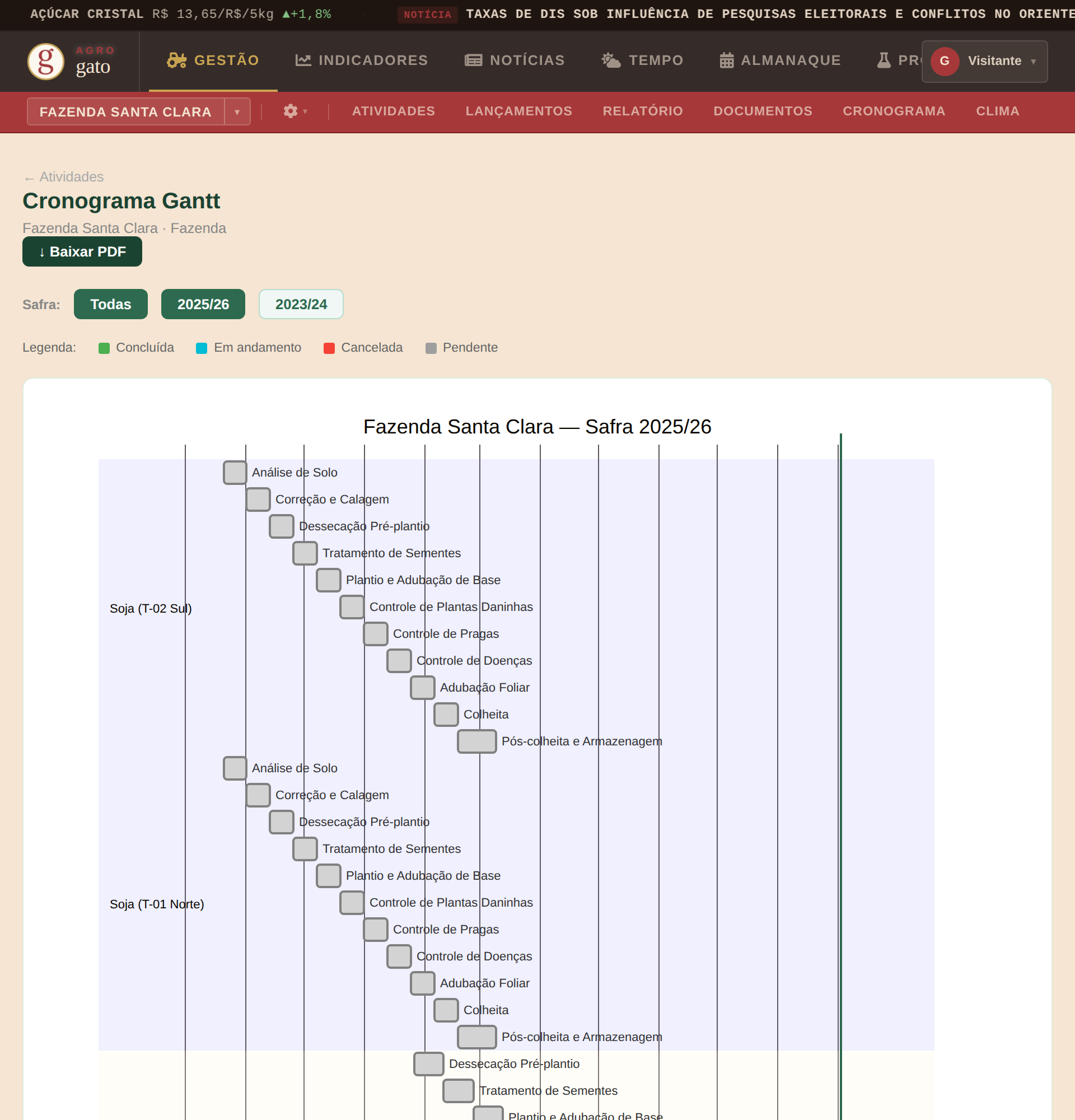This screenshot has height=1120, width=1075.
Task: Click the Visitante avatar circle
Action: (945, 61)
